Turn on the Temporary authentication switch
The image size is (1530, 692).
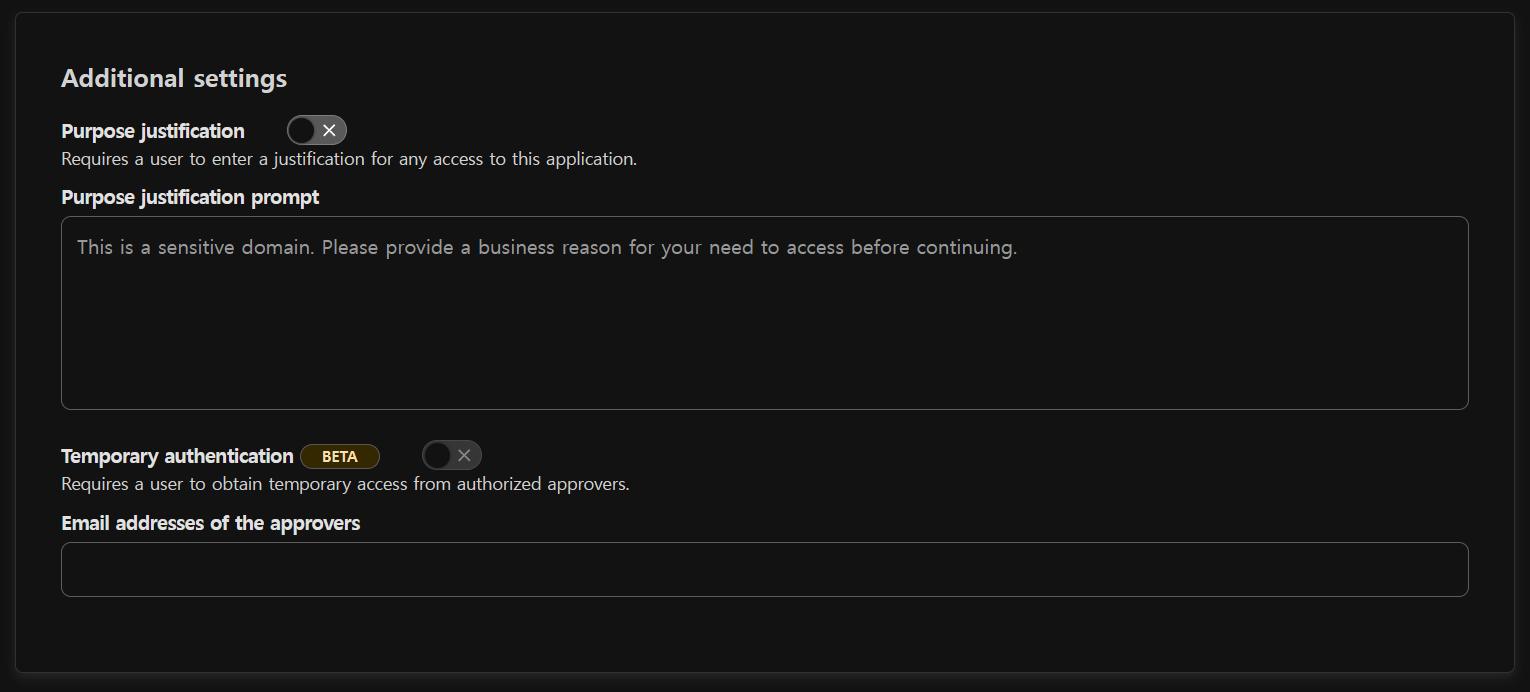click(451, 456)
